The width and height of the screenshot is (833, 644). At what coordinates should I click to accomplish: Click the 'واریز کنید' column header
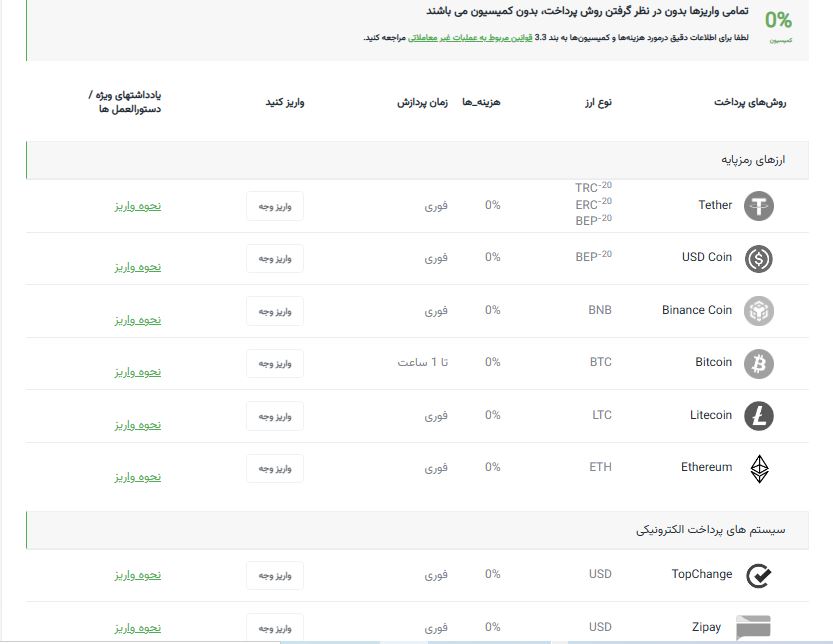point(285,102)
